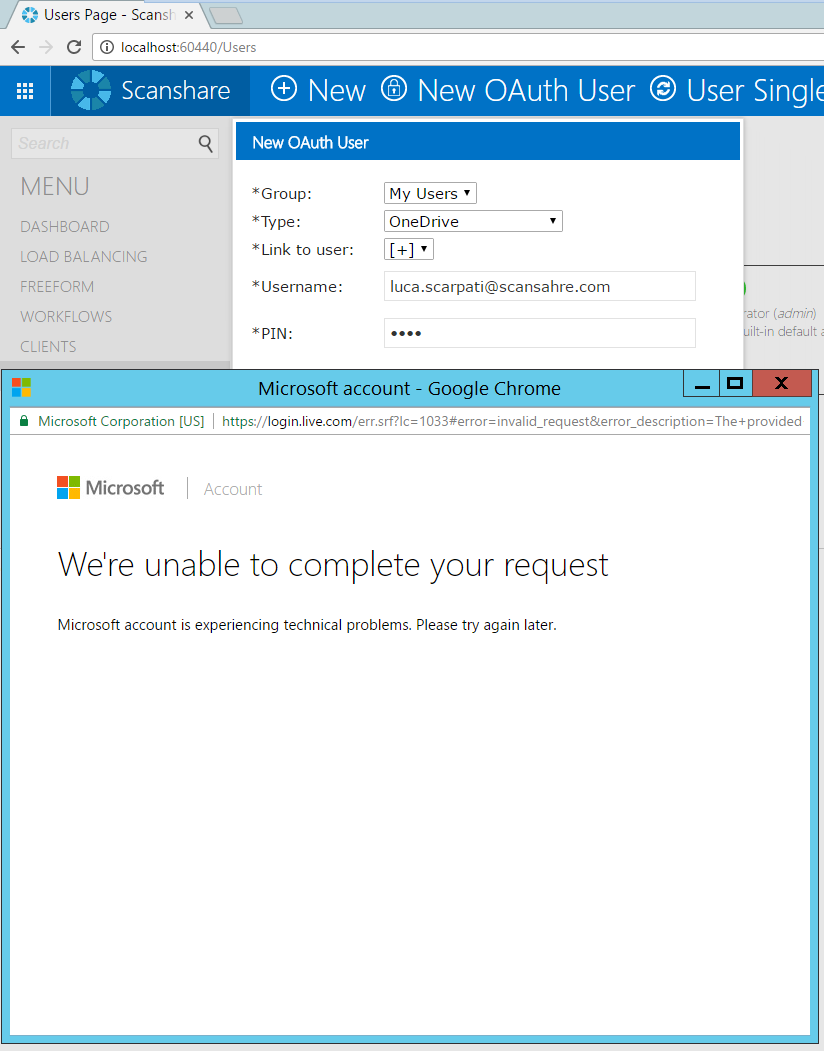Image resolution: width=824 pixels, height=1051 pixels.
Task: Open the Group dropdown showing My Users
Action: (x=430, y=193)
